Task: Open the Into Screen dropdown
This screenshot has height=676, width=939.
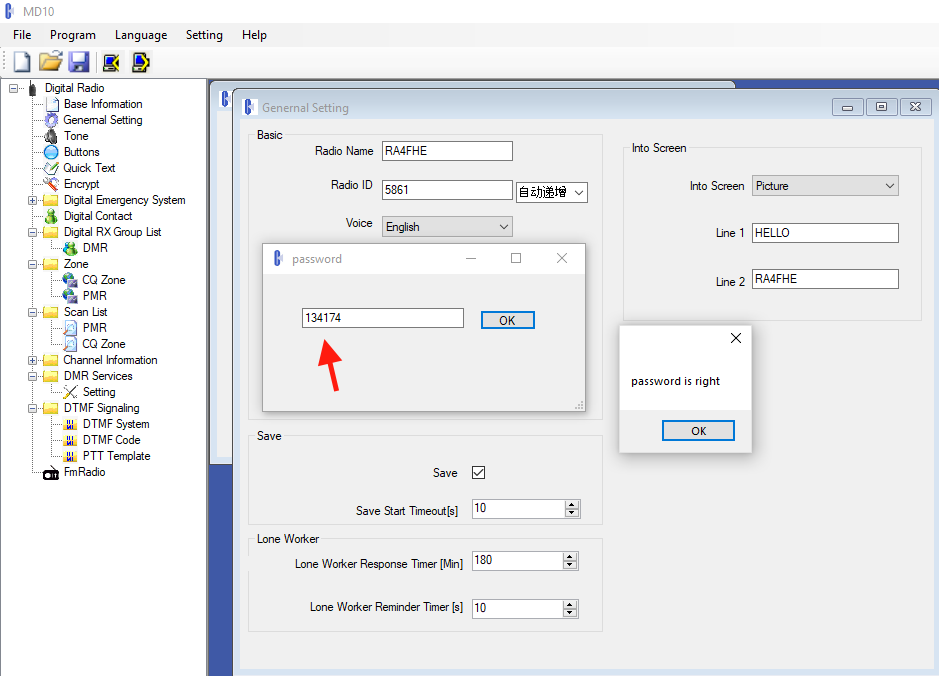Action: [x=825, y=186]
